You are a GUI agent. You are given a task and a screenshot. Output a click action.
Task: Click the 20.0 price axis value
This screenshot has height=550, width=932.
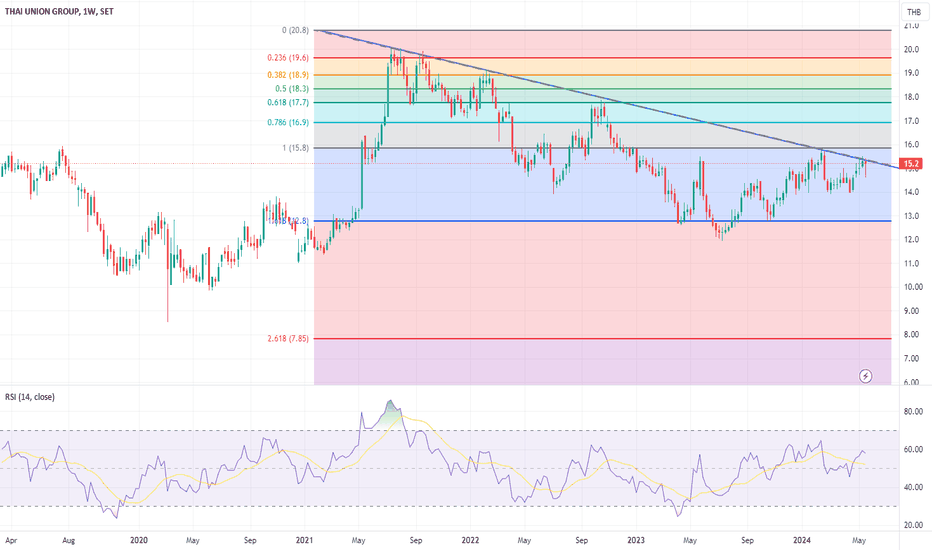911,49
